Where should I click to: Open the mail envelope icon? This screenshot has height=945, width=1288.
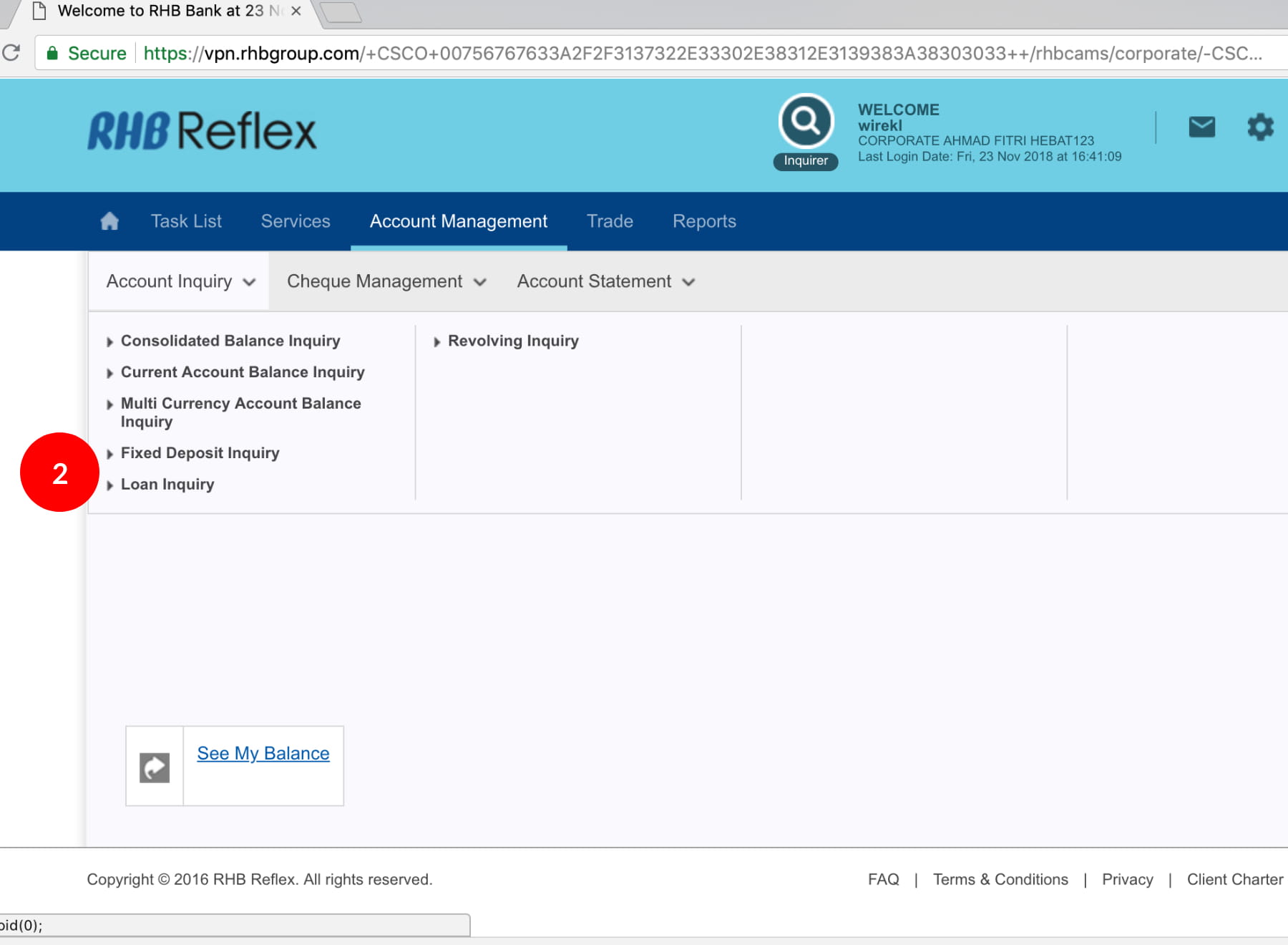[1201, 127]
